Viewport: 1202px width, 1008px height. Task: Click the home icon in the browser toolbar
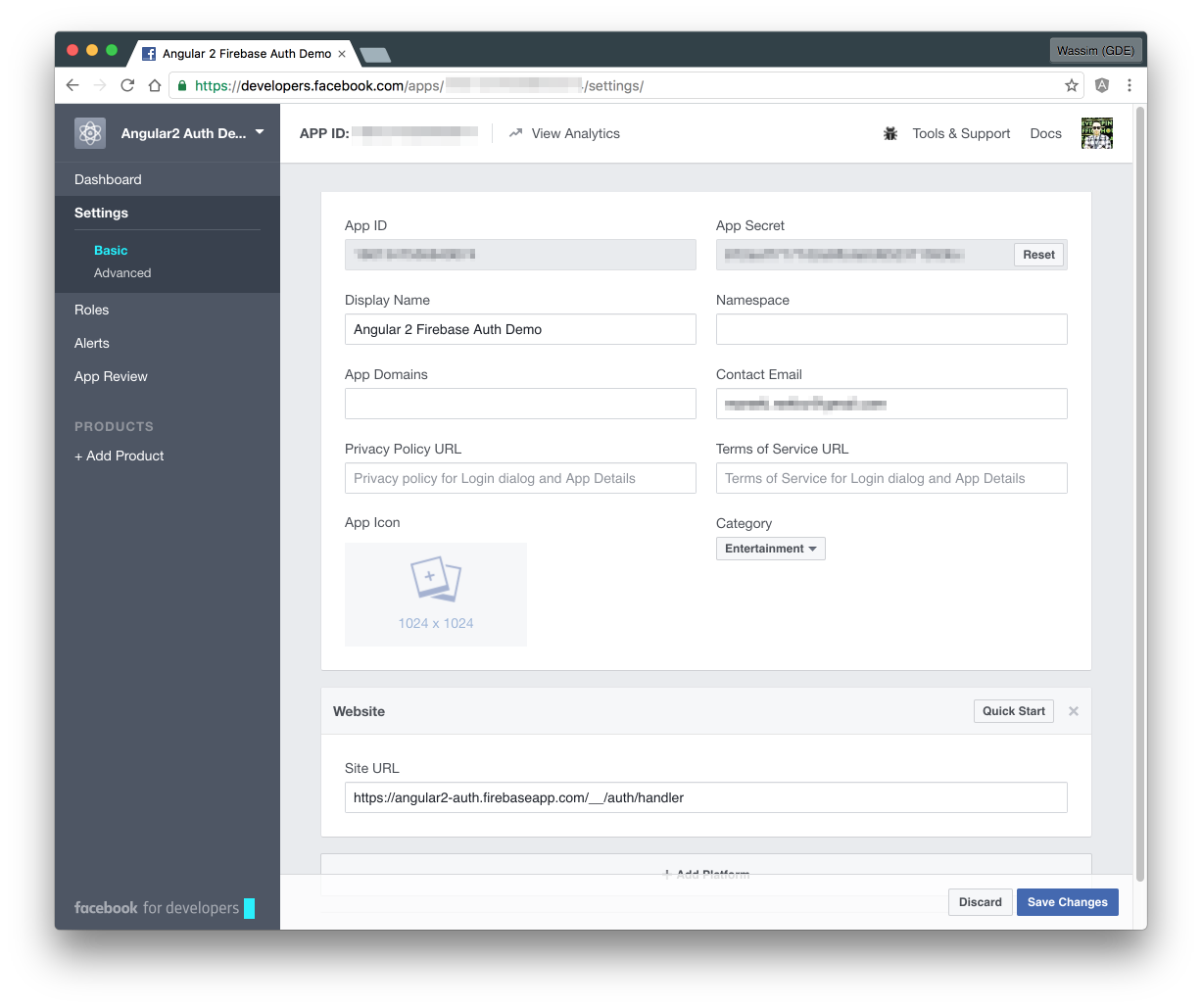click(x=155, y=85)
